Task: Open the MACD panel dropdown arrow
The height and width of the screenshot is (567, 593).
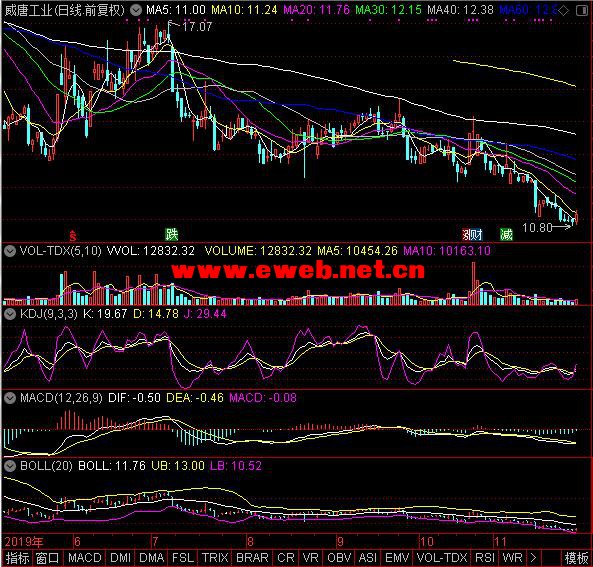Action: point(10,398)
